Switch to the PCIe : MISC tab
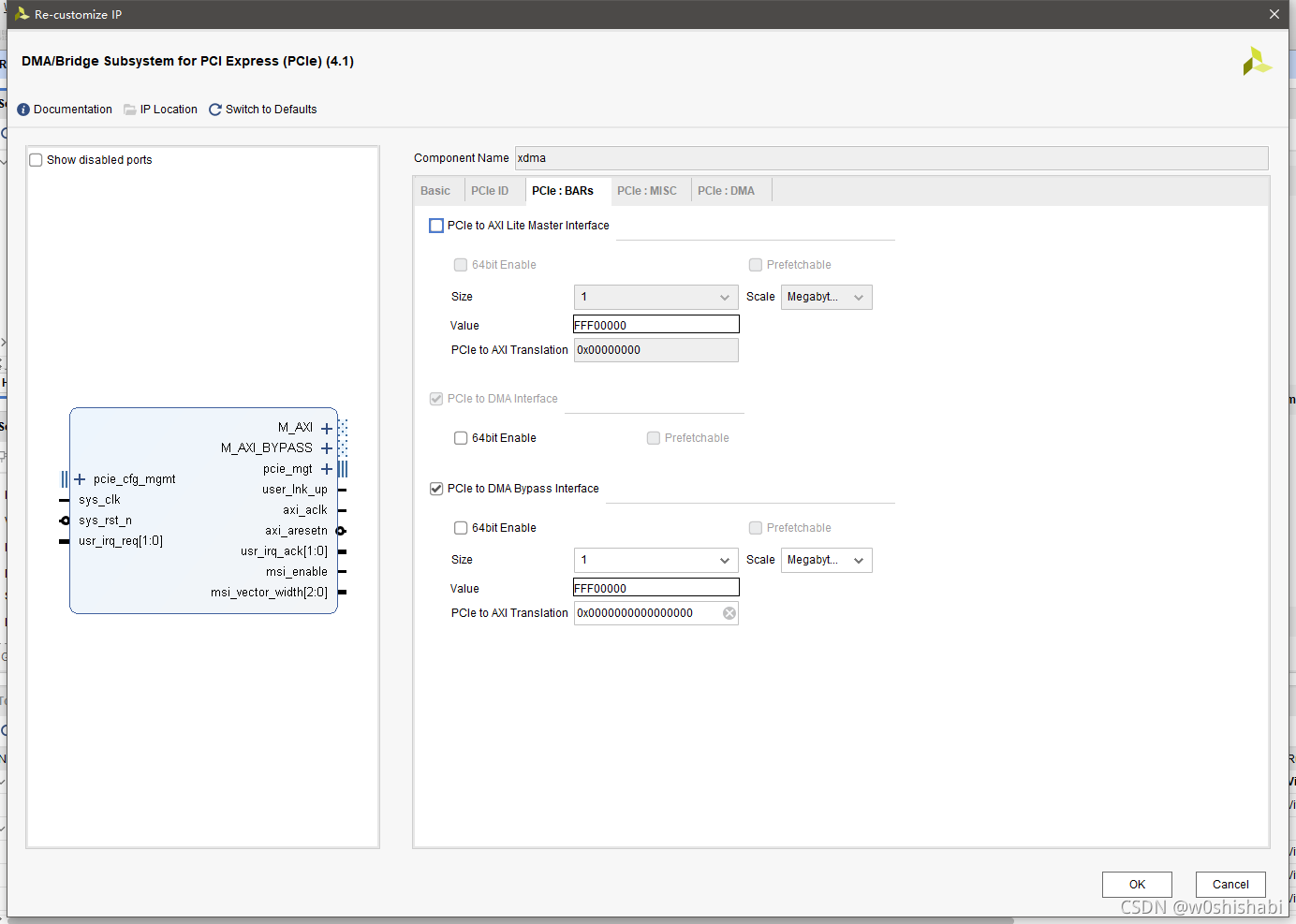 pos(647,191)
